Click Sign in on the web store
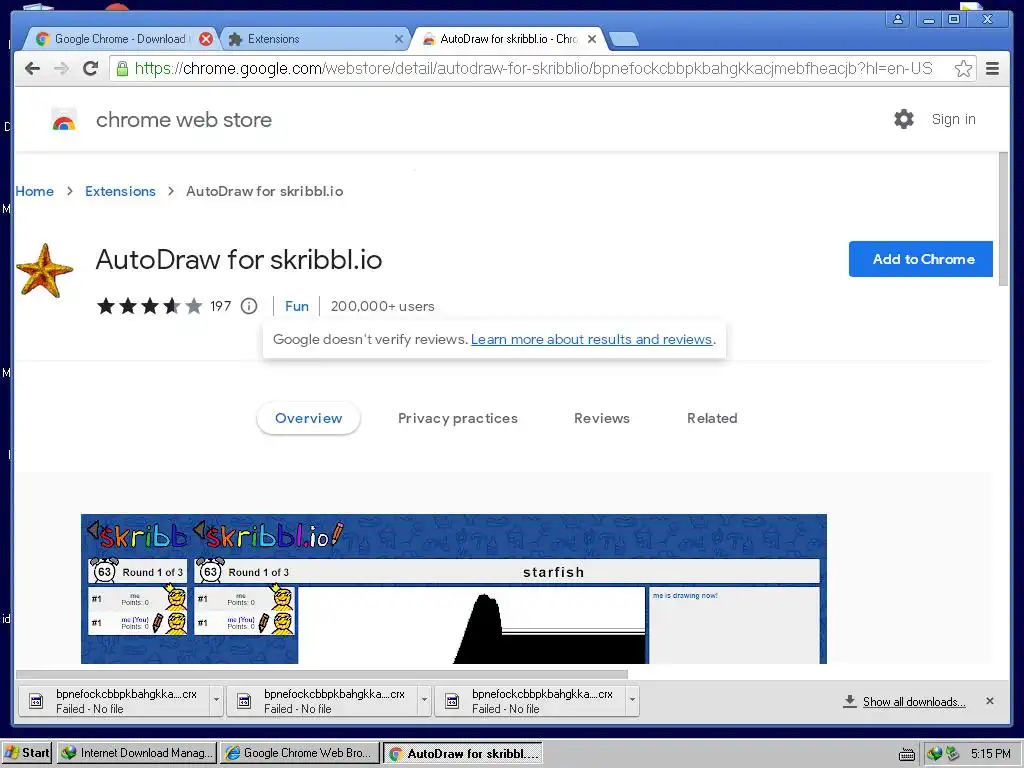The width and height of the screenshot is (1024, 768). (953, 119)
